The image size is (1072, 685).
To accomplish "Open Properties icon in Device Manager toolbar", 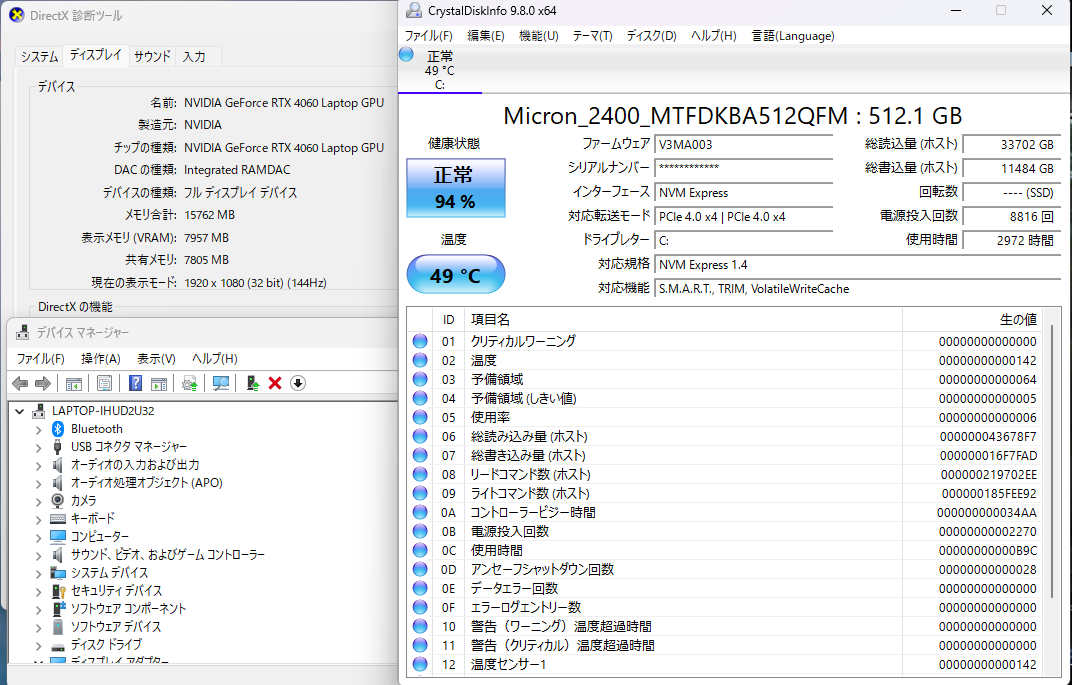I will (x=104, y=384).
